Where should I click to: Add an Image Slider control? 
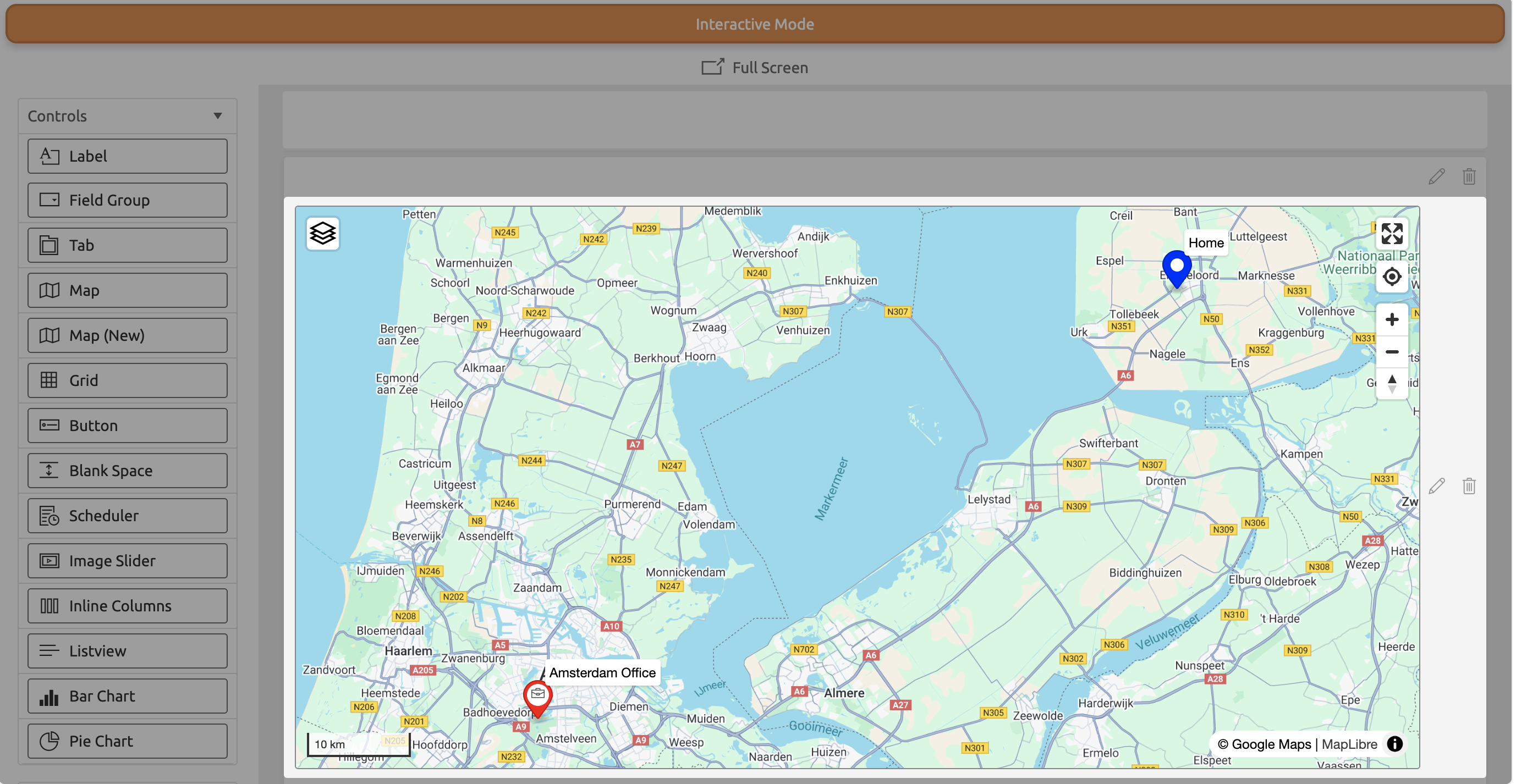tap(127, 561)
